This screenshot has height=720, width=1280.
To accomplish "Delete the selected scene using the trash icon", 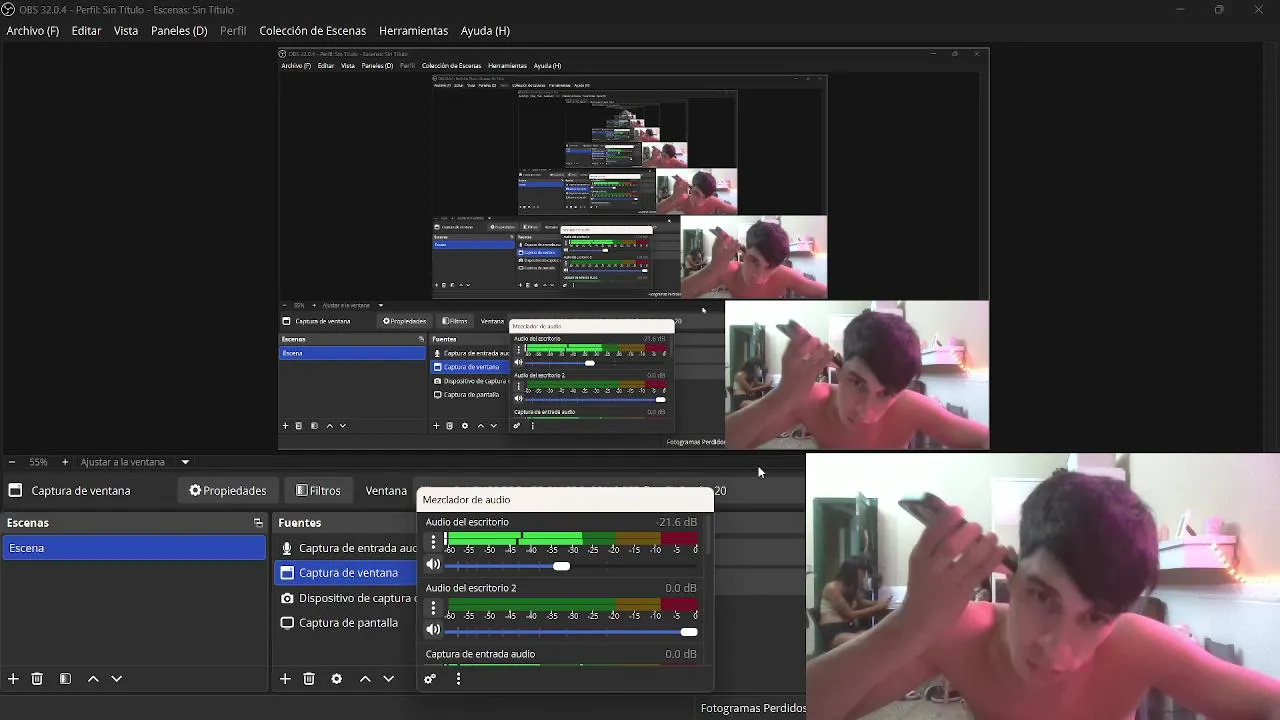I will pos(37,678).
